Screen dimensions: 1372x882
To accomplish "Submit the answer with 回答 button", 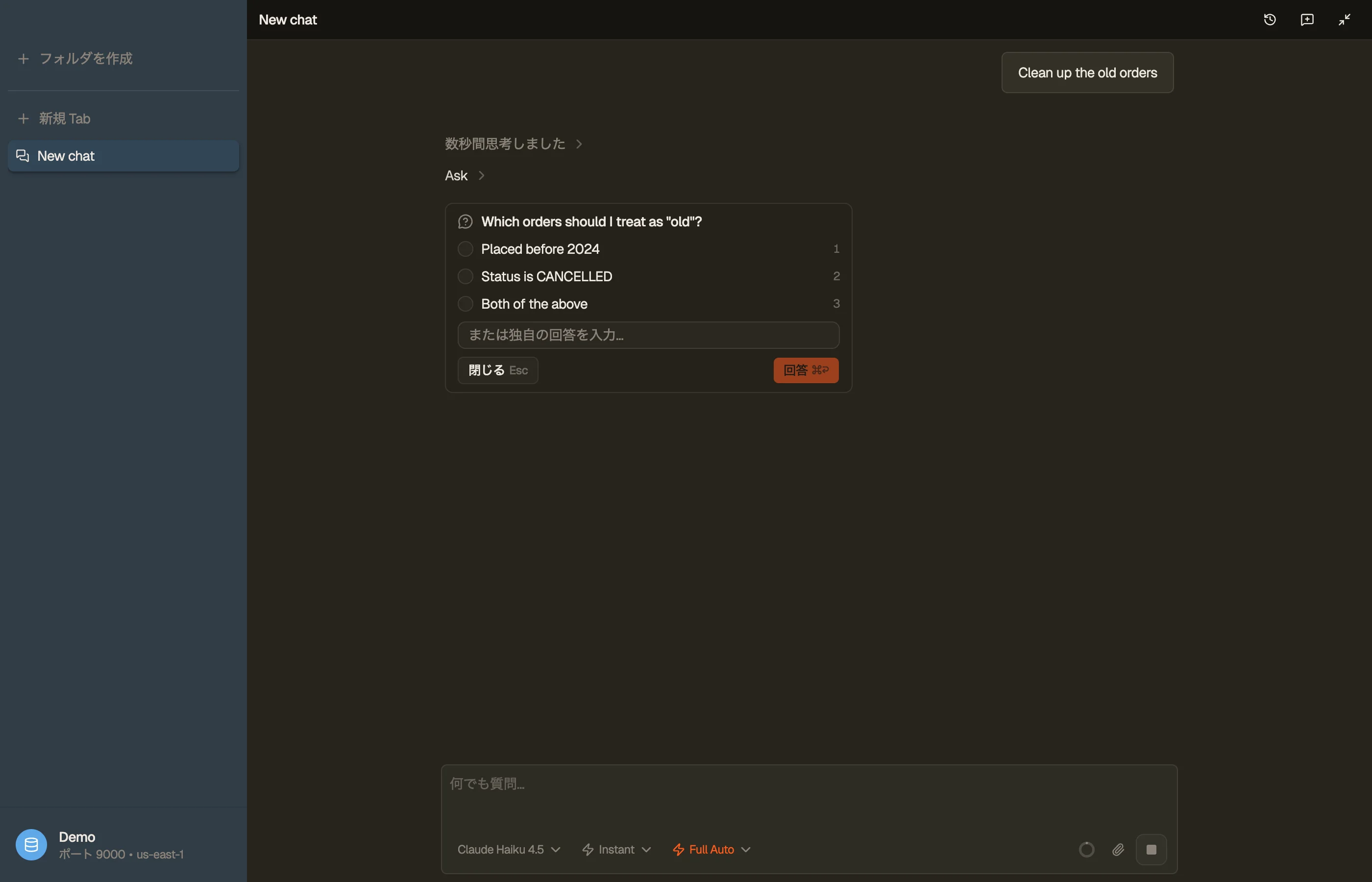I will (806, 370).
